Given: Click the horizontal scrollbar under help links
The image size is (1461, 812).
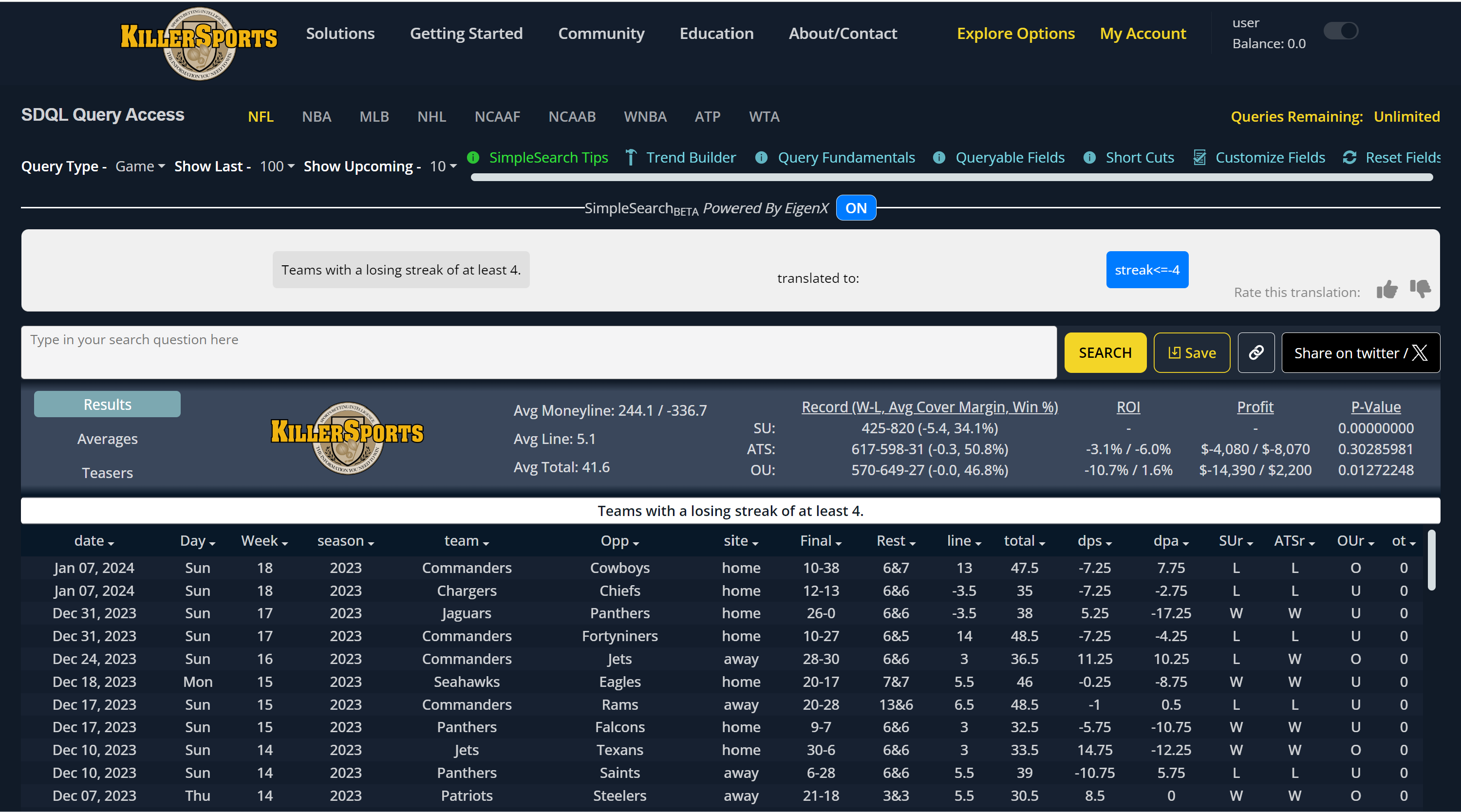Looking at the screenshot, I should tap(952, 178).
